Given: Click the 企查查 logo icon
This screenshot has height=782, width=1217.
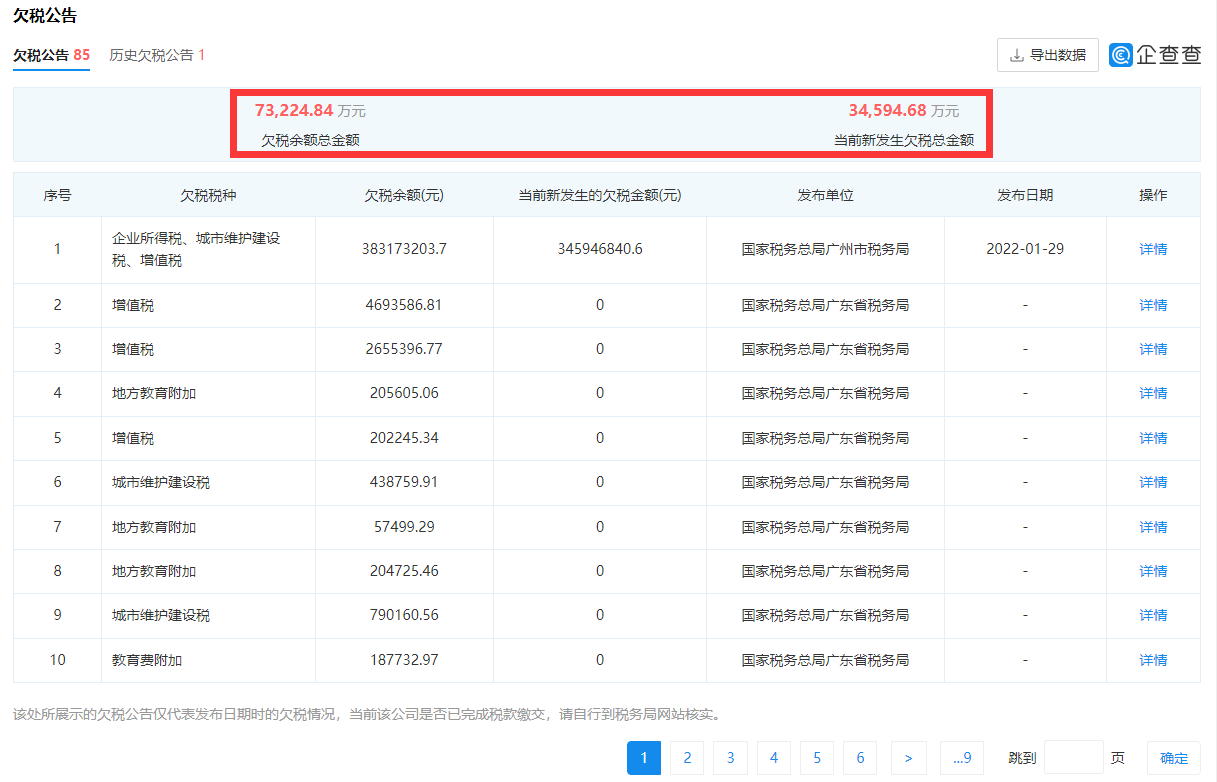Looking at the screenshot, I should pos(1120,55).
